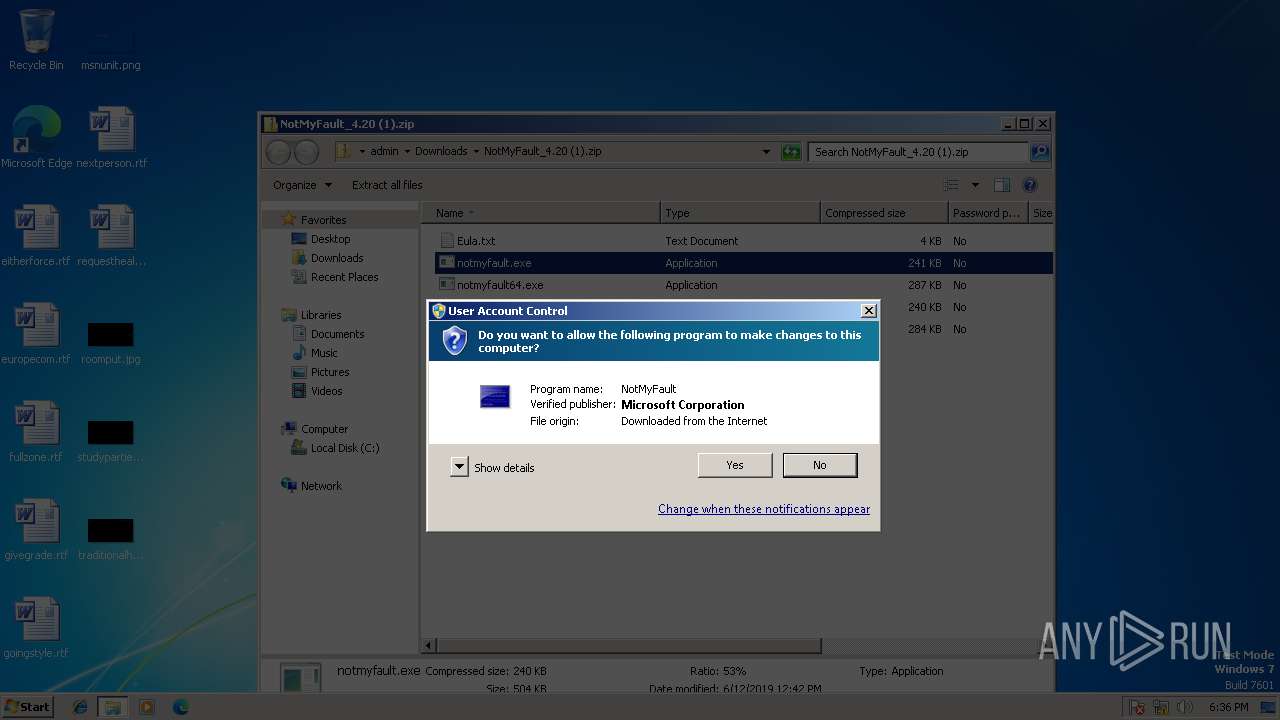Sort by the Name column header
The height and width of the screenshot is (720, 1280).
tap(541, 213)
